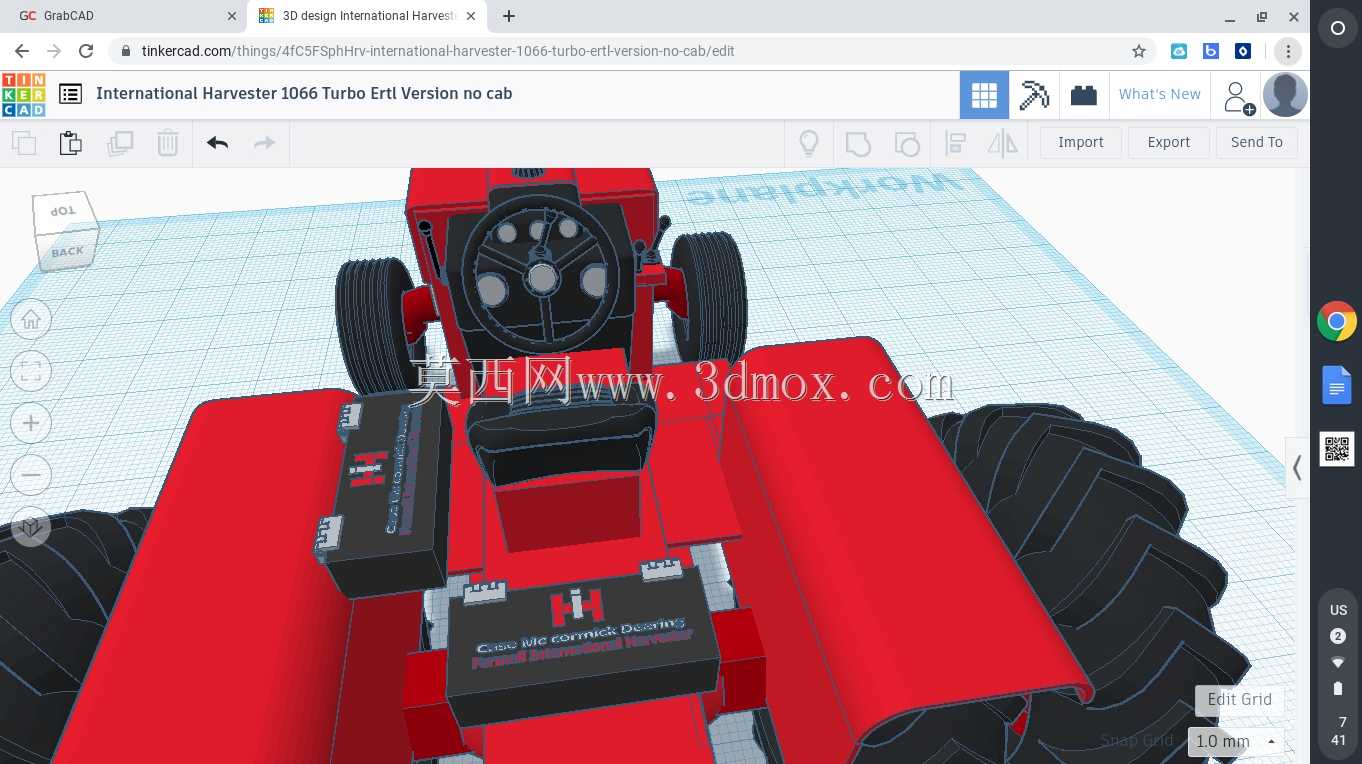This screenshot has height=764, width=1362.
Task: Open the user profile avatar
Action: [x=1285, y=95]
